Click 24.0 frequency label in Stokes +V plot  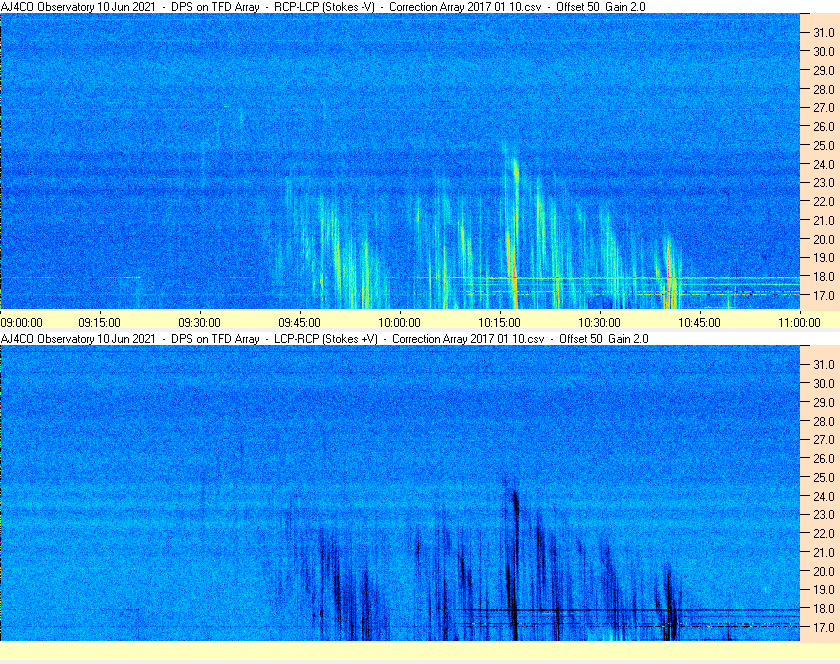pos(824,496)
